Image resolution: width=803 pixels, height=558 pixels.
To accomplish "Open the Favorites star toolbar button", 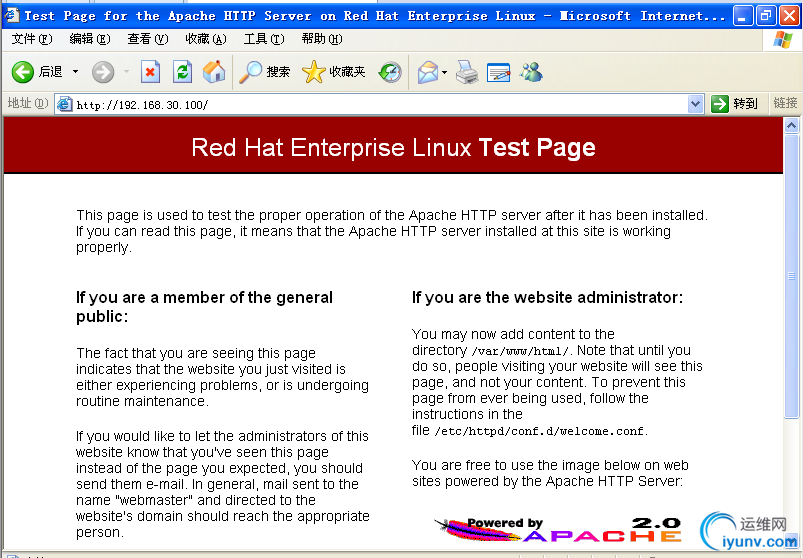I will (333, 72).
